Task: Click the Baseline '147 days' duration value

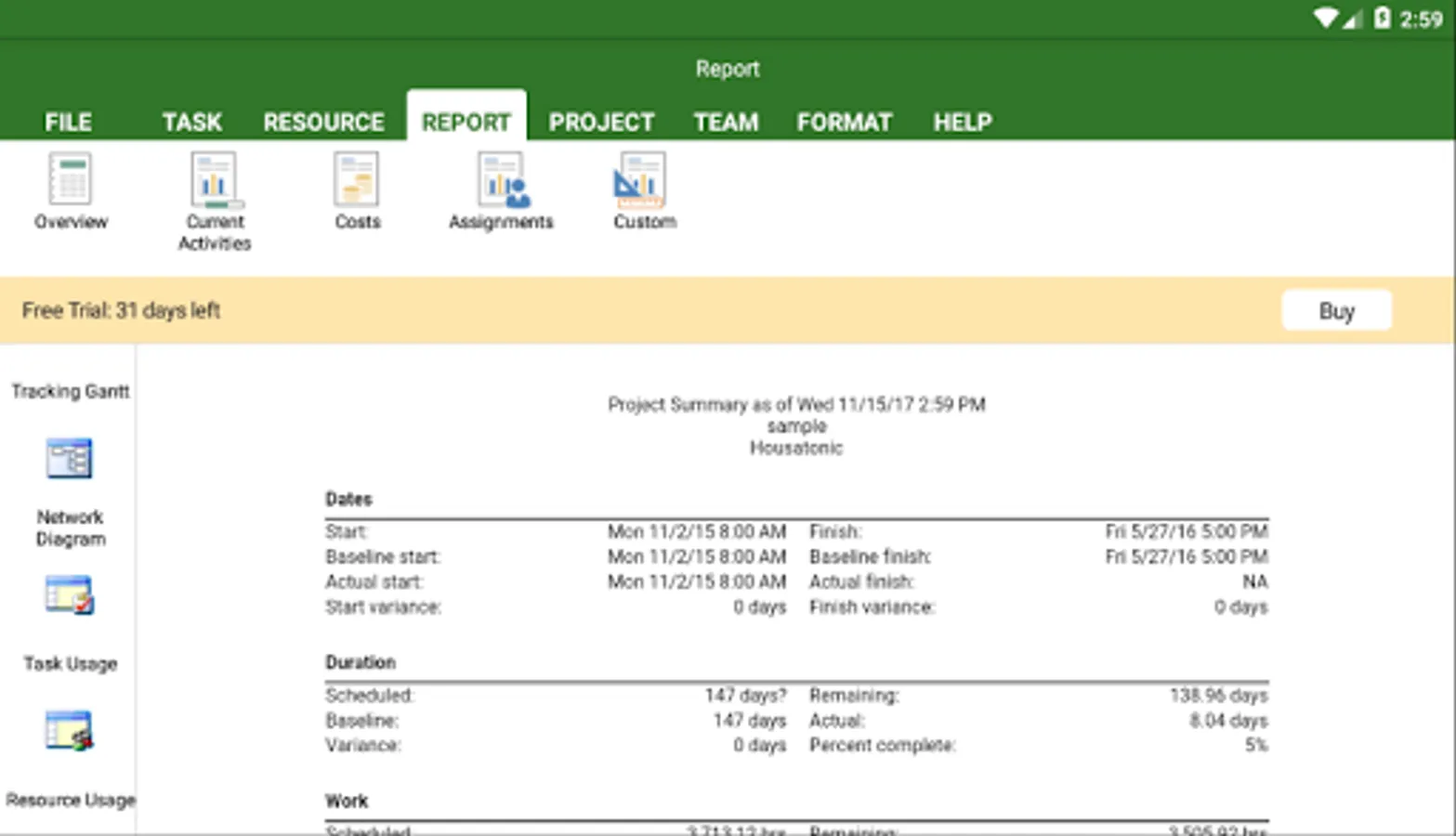Action: click(x=750, y=720)
